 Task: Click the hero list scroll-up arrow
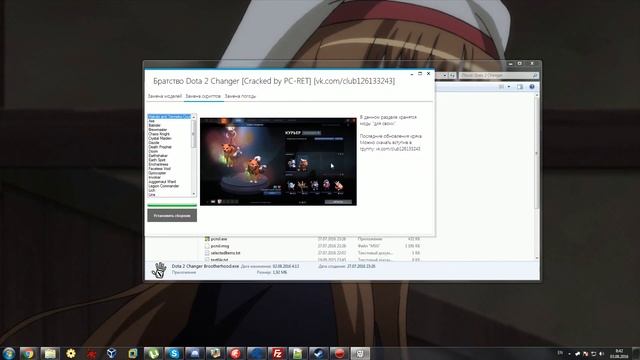coord(194,117)
